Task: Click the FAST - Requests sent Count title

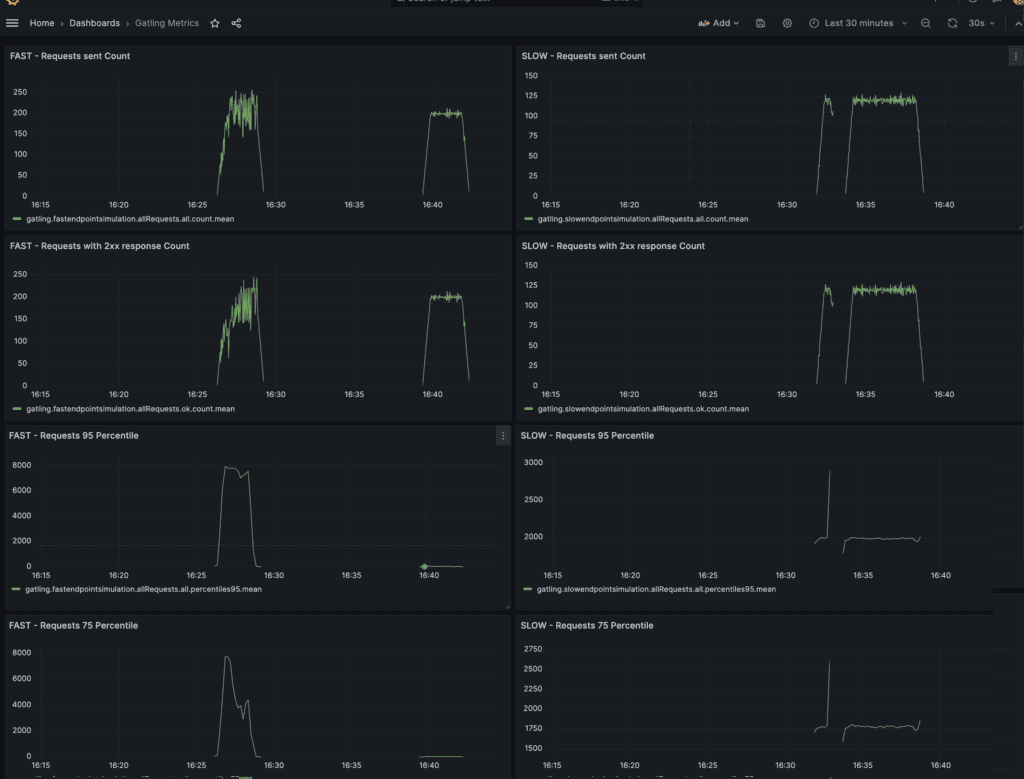Action: pos(70,56)
